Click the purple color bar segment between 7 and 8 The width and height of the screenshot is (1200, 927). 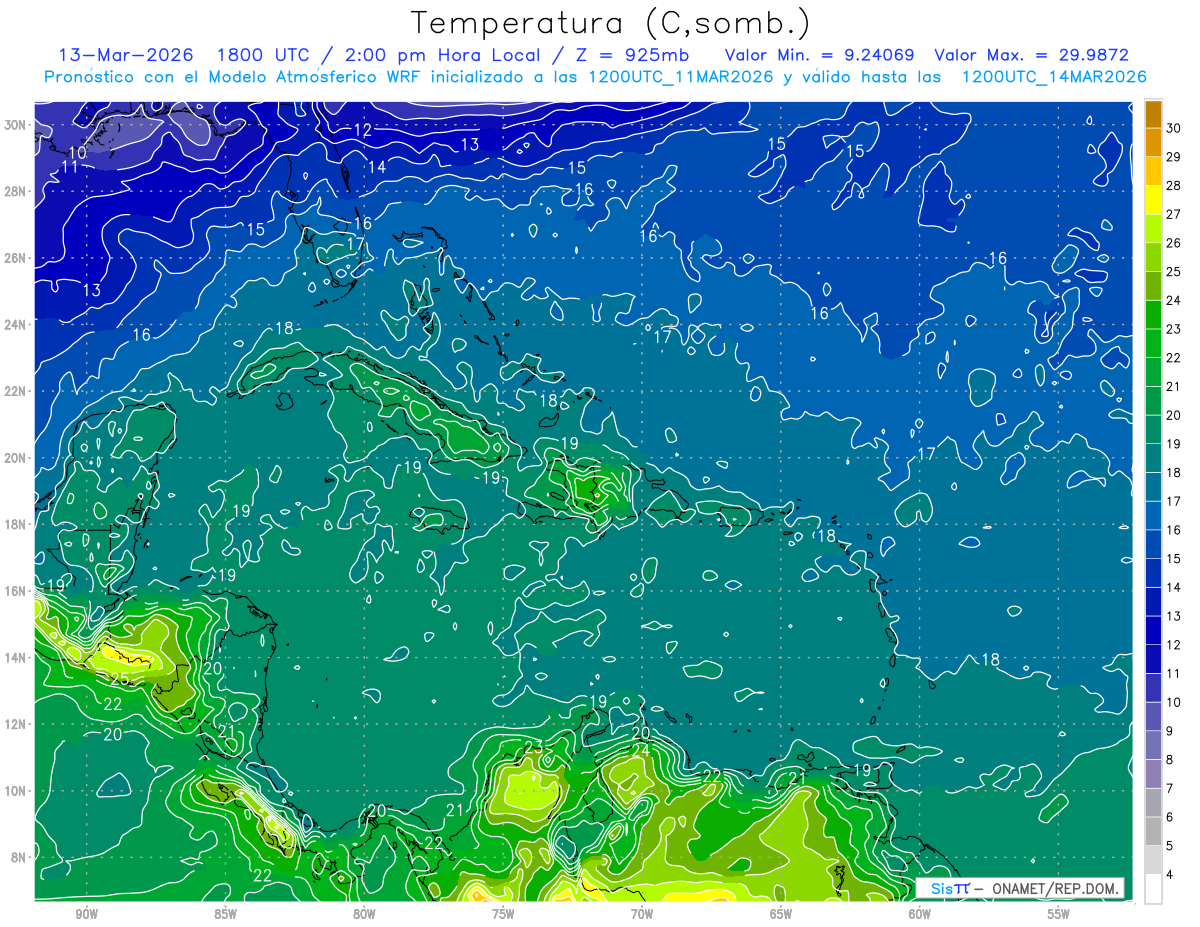tap(1153, 774)
